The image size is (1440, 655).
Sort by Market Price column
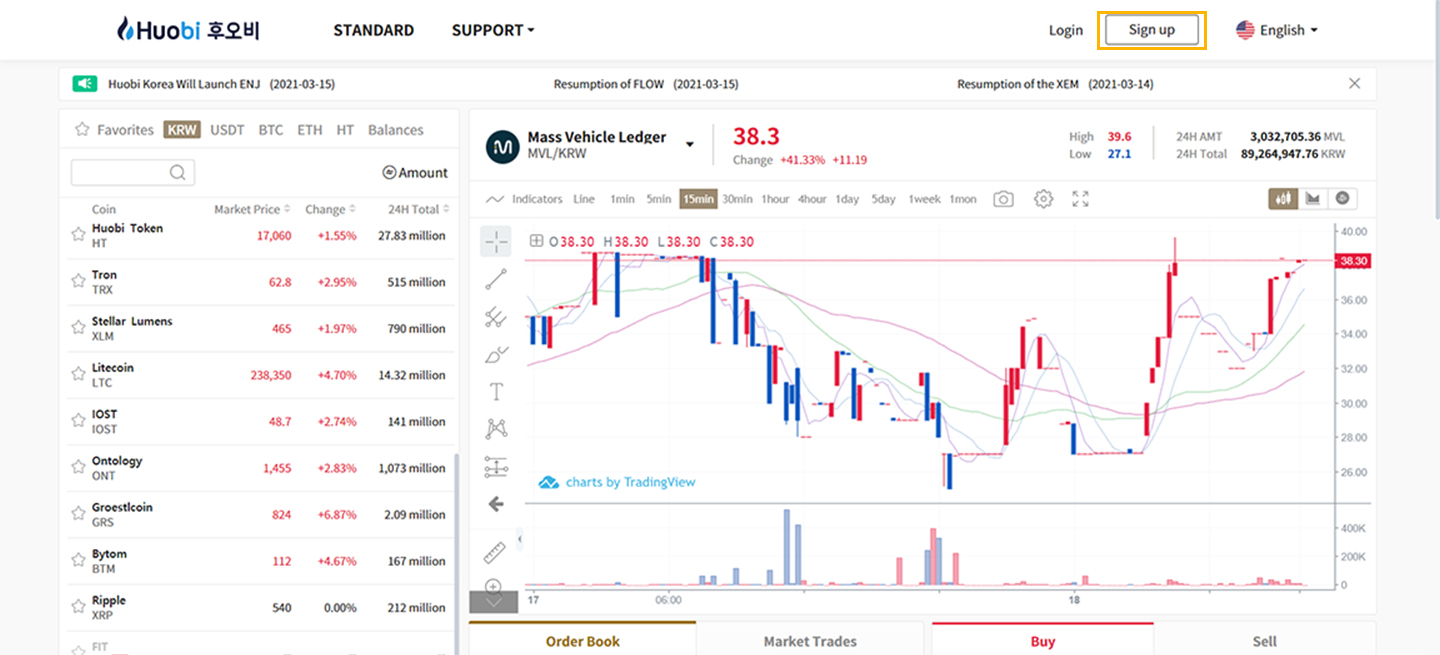[252, 209]
